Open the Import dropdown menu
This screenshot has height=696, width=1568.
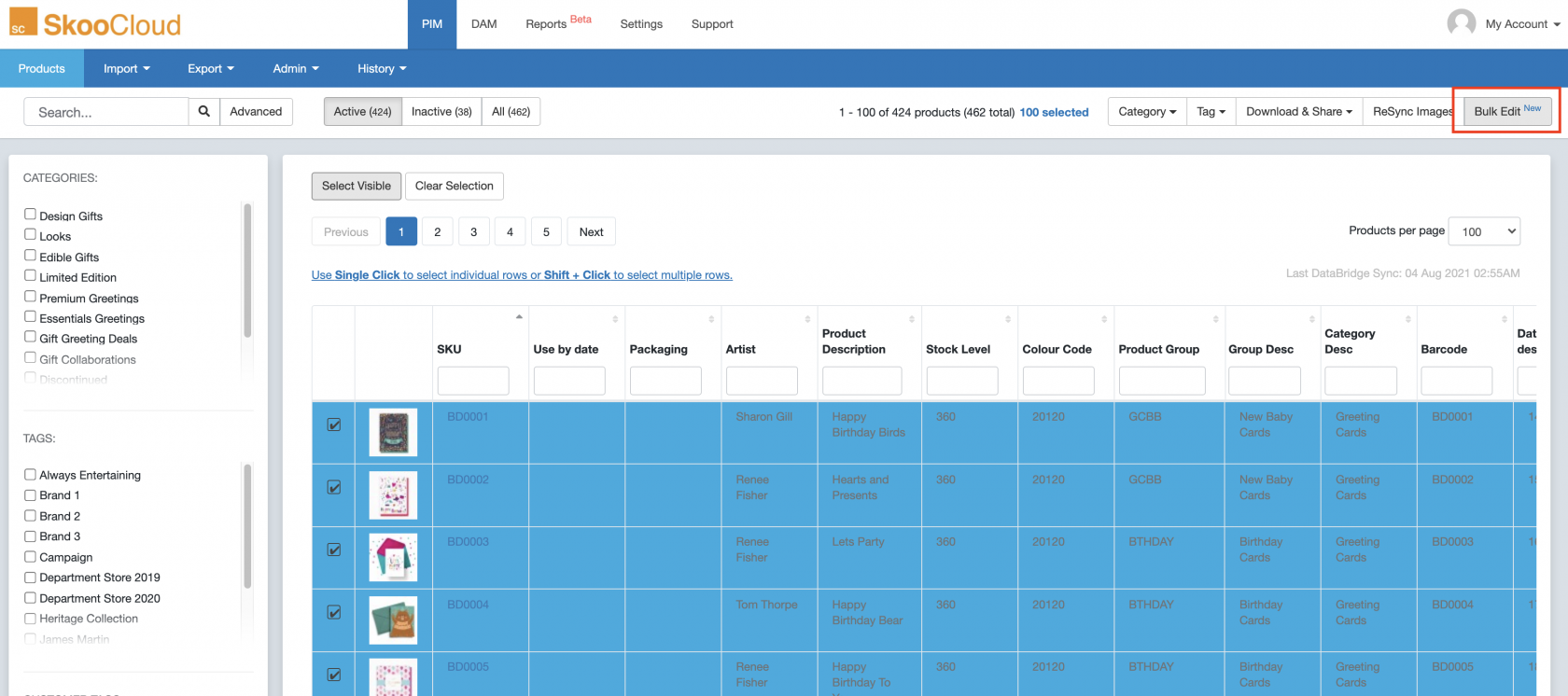pos(126,68)
